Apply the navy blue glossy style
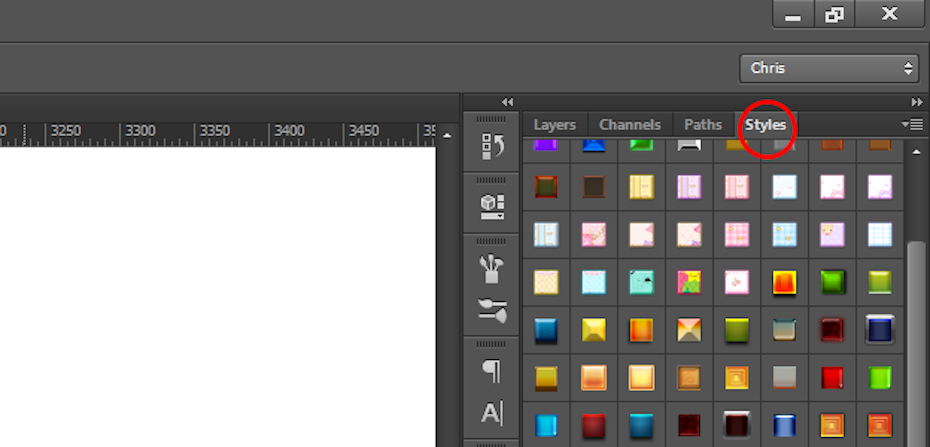The width and height of the screenshot is (930, 447). [879, 330]
